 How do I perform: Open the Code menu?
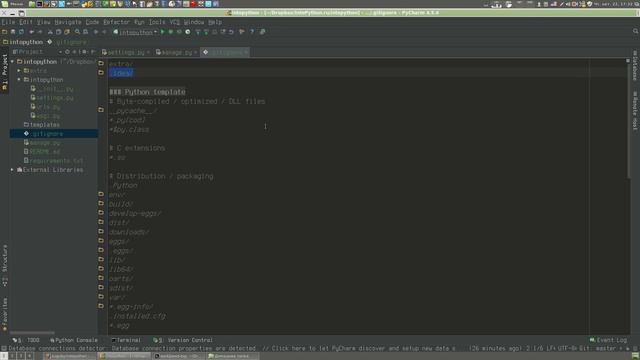(92, 22)
